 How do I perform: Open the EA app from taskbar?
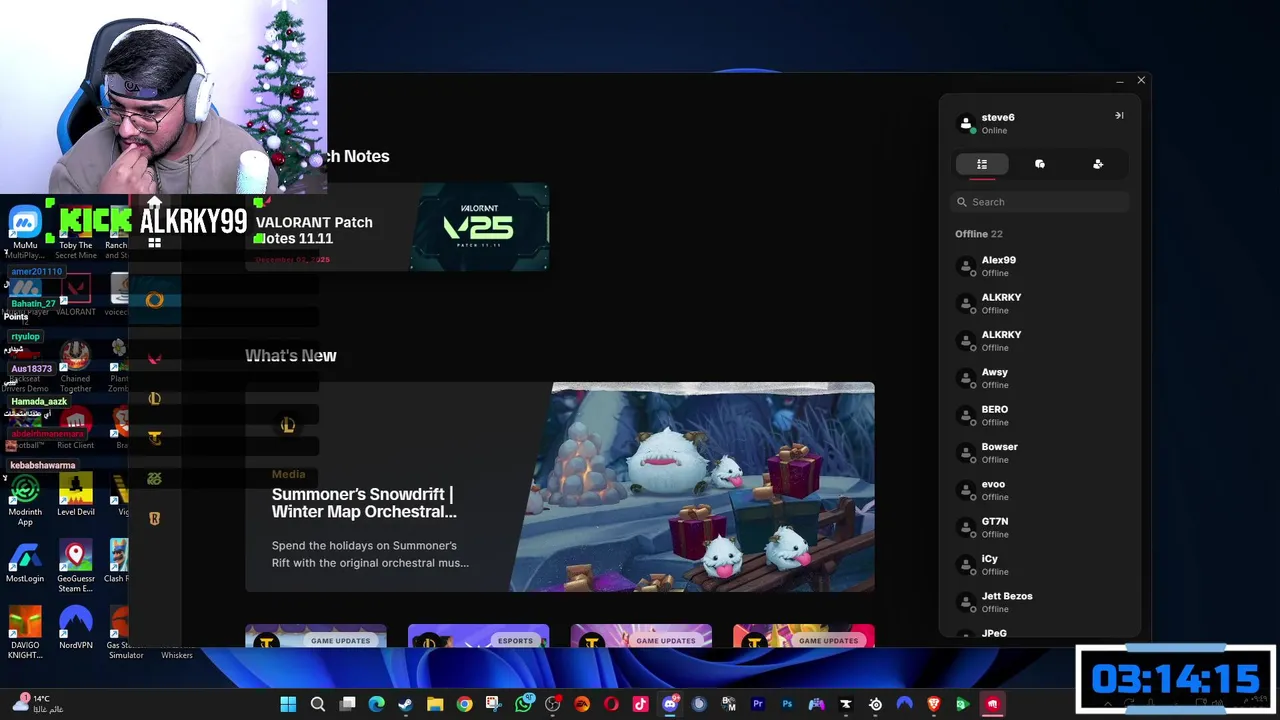coord(582,704)
